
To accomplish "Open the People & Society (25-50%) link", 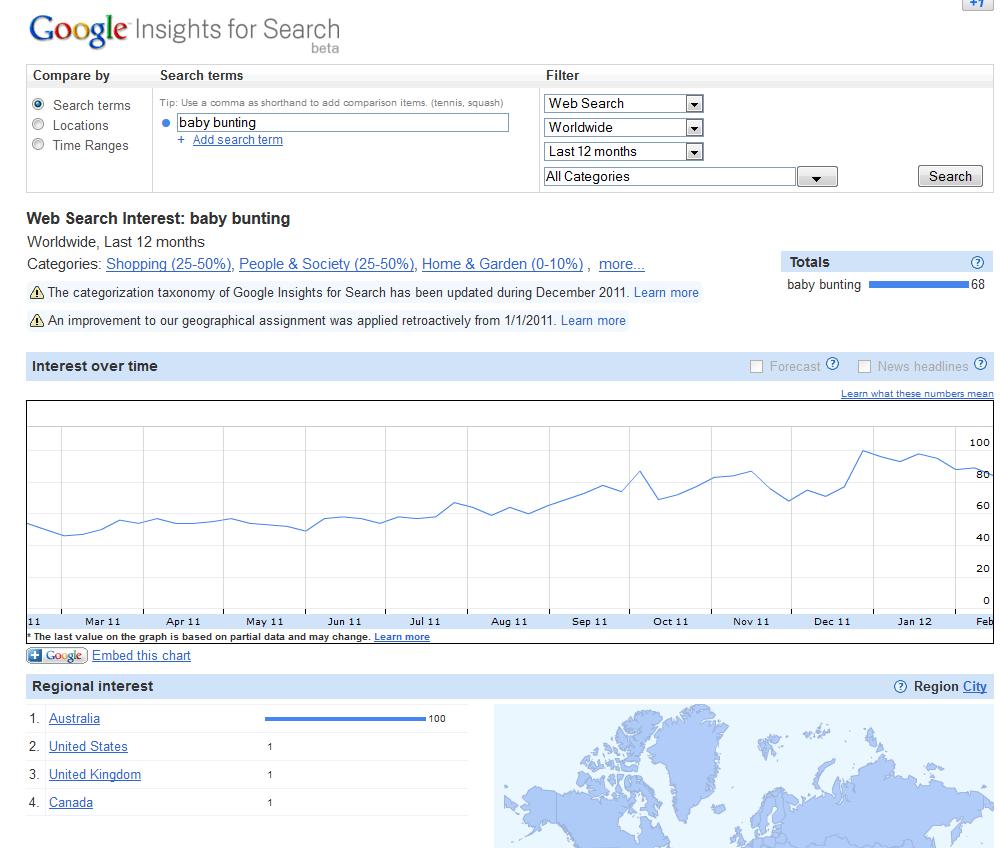I will [327, 264].
